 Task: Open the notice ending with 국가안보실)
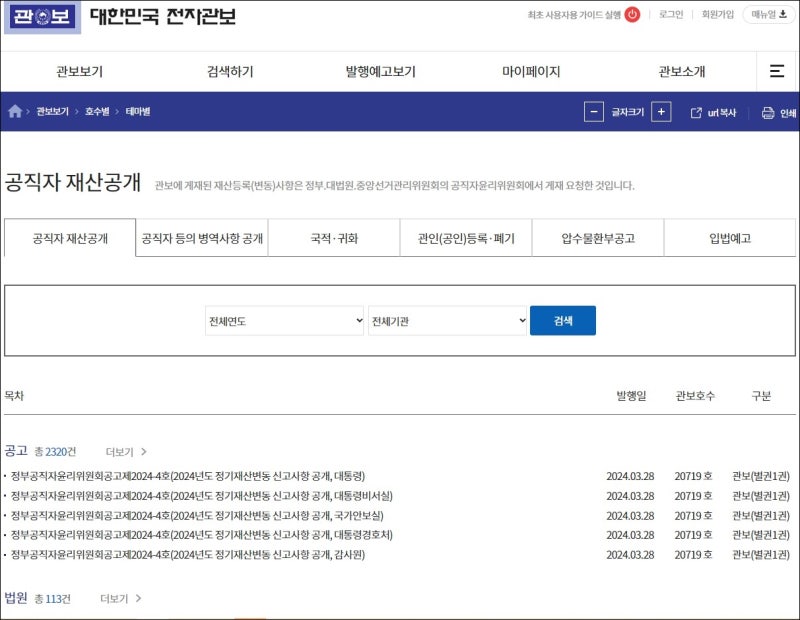pyautogui.click(x=197, y=516)
